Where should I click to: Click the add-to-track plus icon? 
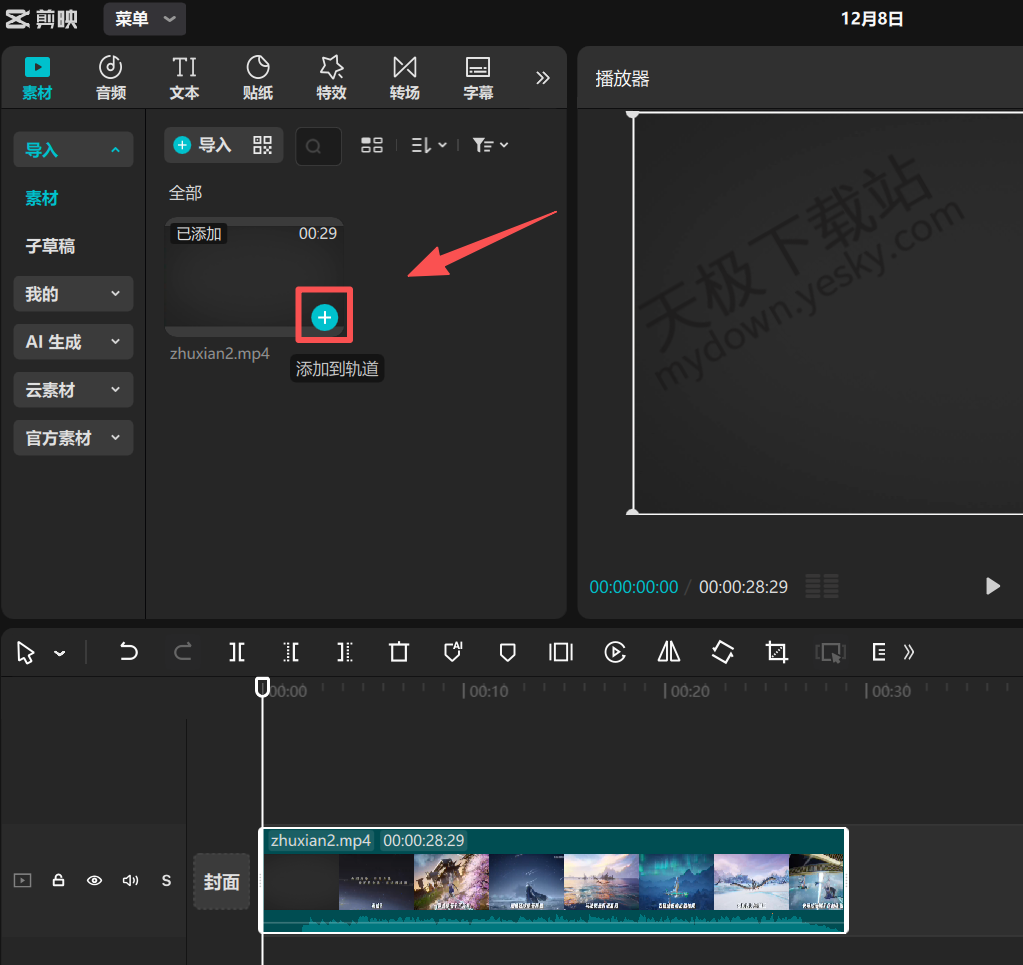point(324,317)
